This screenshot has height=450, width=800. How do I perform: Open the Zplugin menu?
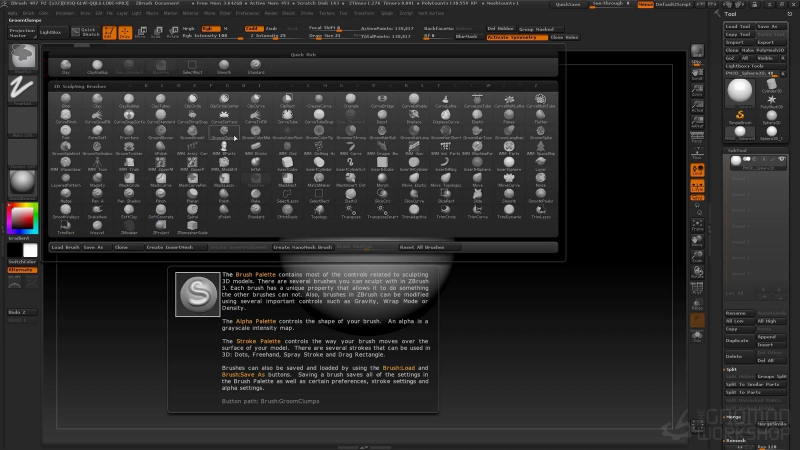(x=387, y=13)
